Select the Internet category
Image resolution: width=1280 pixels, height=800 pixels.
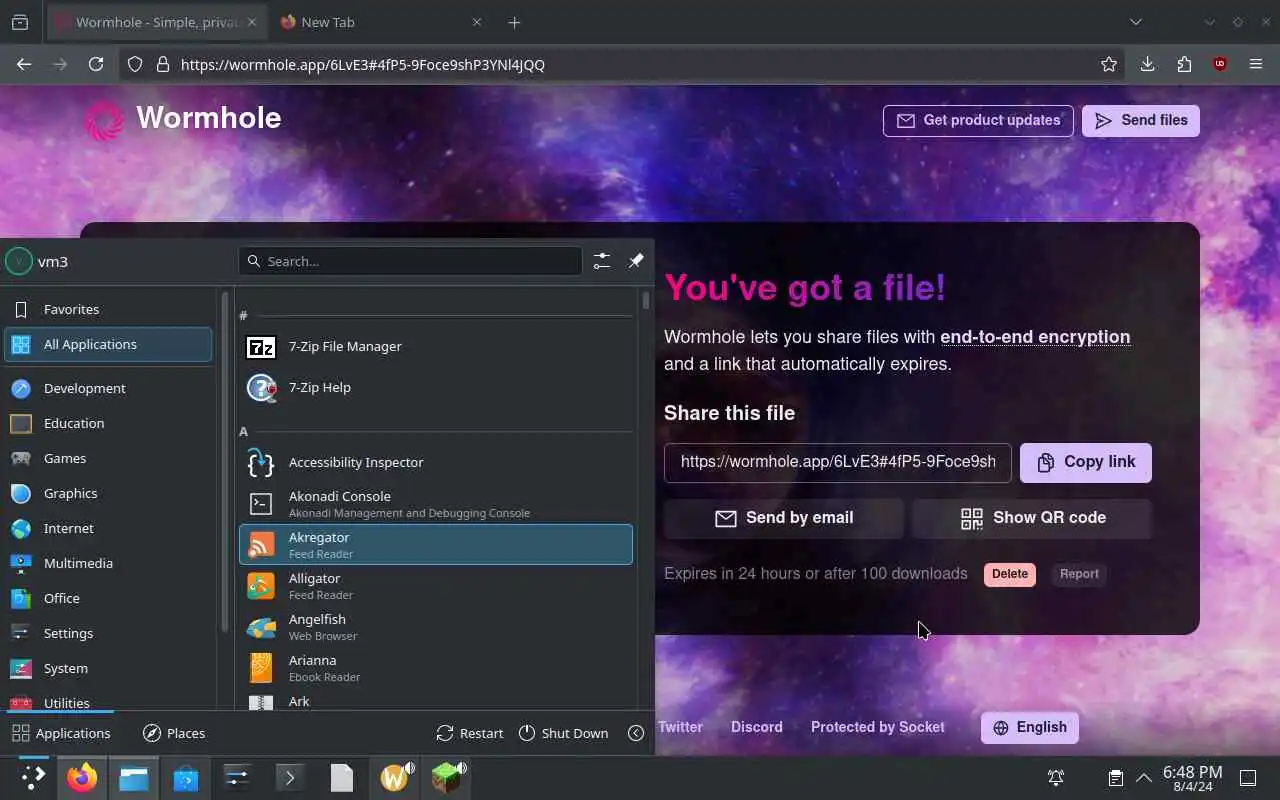tap(108, 528)
